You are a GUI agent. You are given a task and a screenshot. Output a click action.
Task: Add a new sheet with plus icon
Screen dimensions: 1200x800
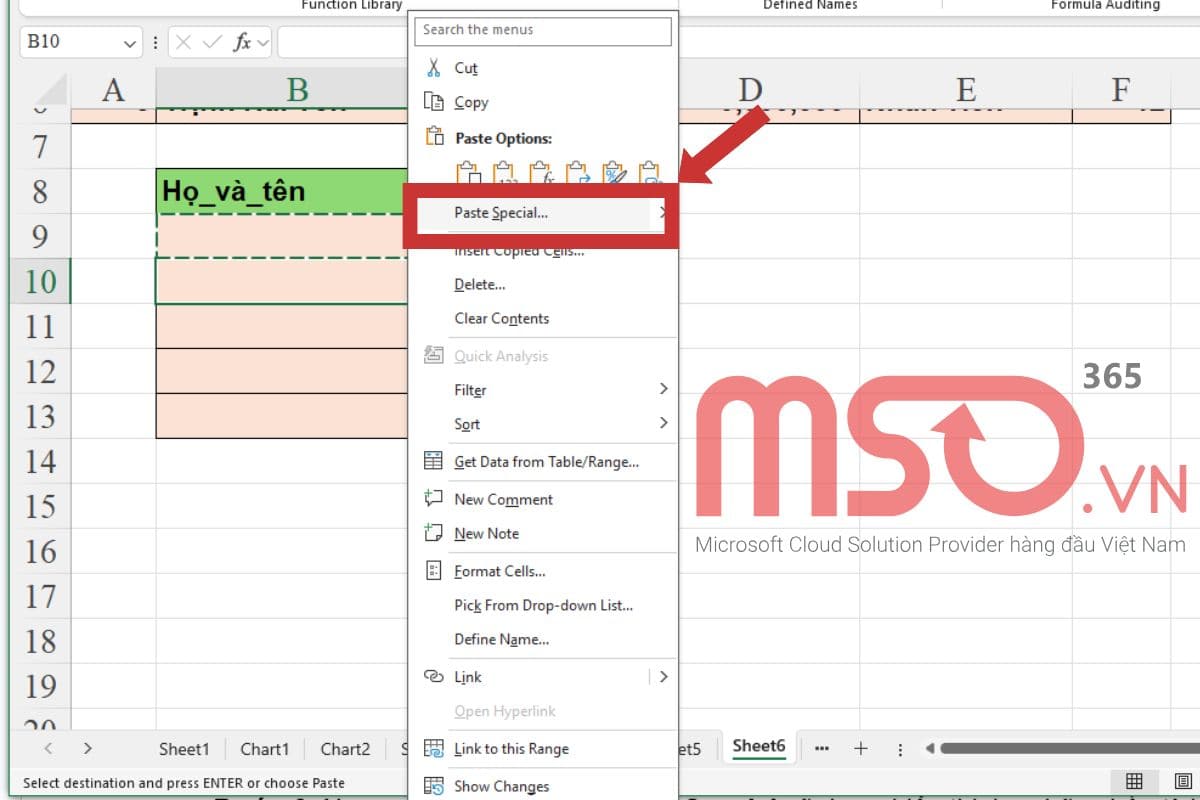click(860, 748)
